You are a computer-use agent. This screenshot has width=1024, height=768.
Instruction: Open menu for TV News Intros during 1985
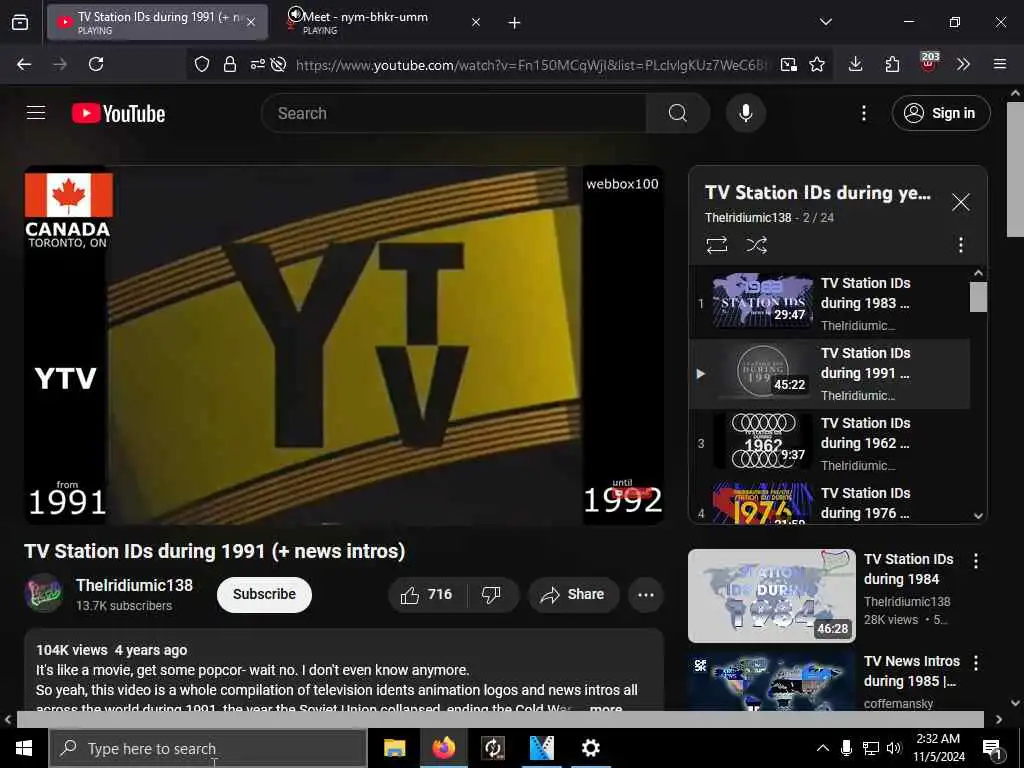click(x=976, y=663)
